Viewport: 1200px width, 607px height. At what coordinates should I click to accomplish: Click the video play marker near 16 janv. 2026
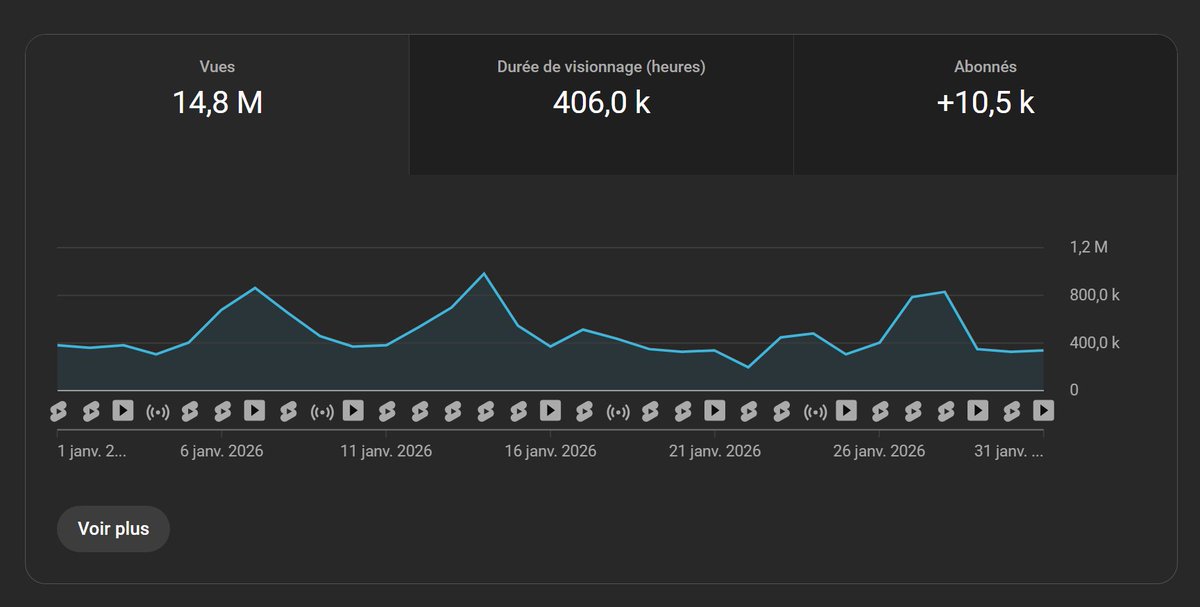click(x=550, y=410)
